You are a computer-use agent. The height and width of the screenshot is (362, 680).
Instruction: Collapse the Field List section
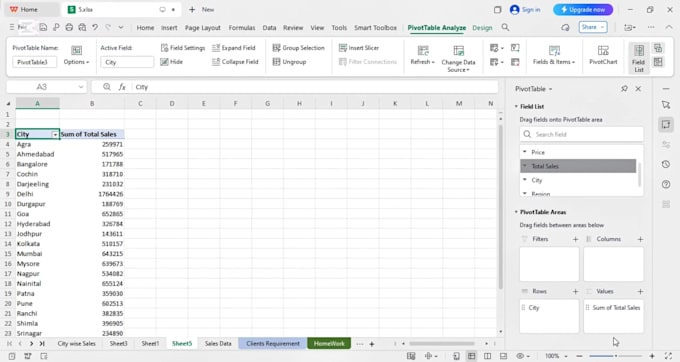(x=516, y=106)
